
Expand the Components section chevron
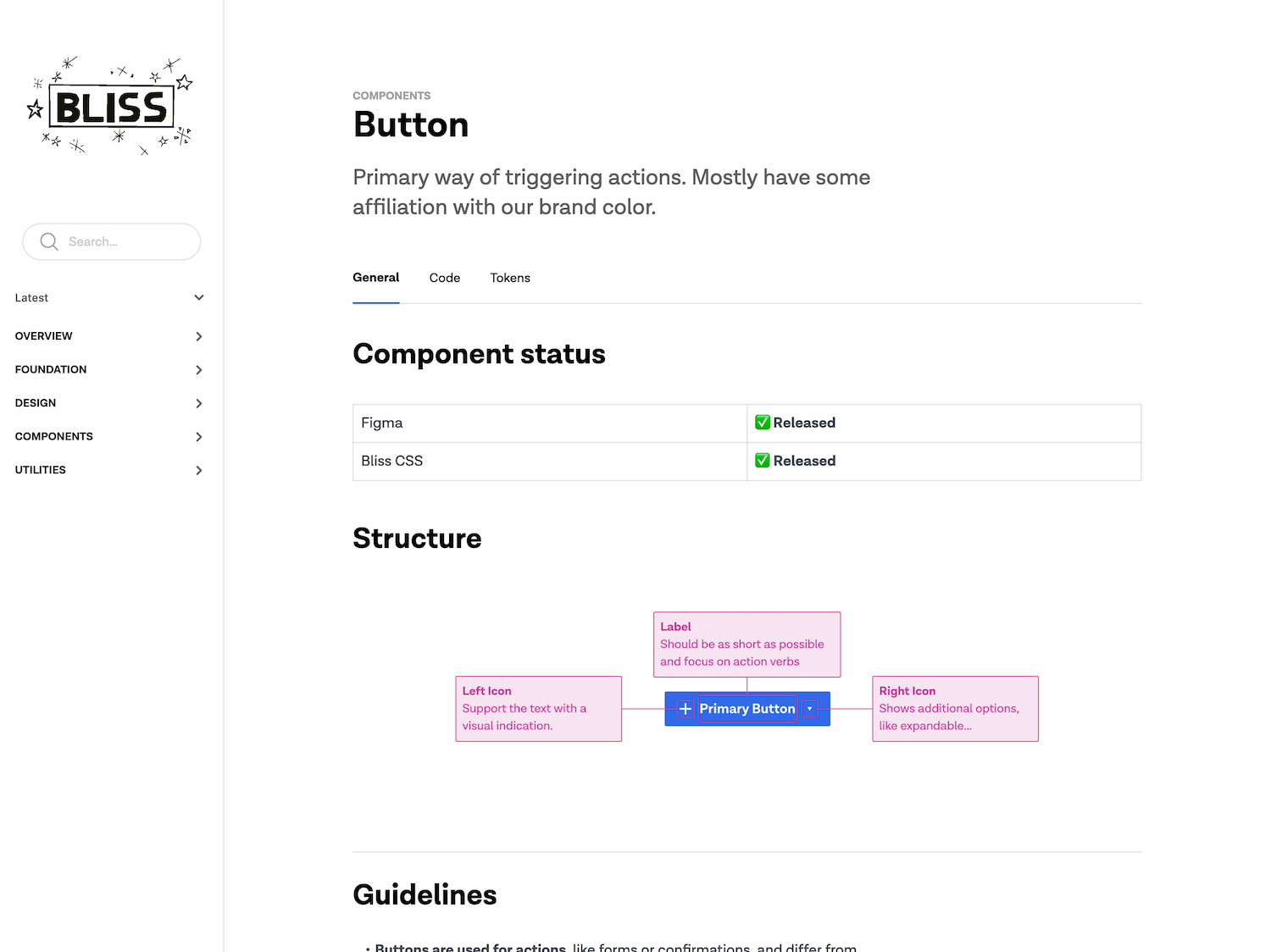(x=199, y=437)
